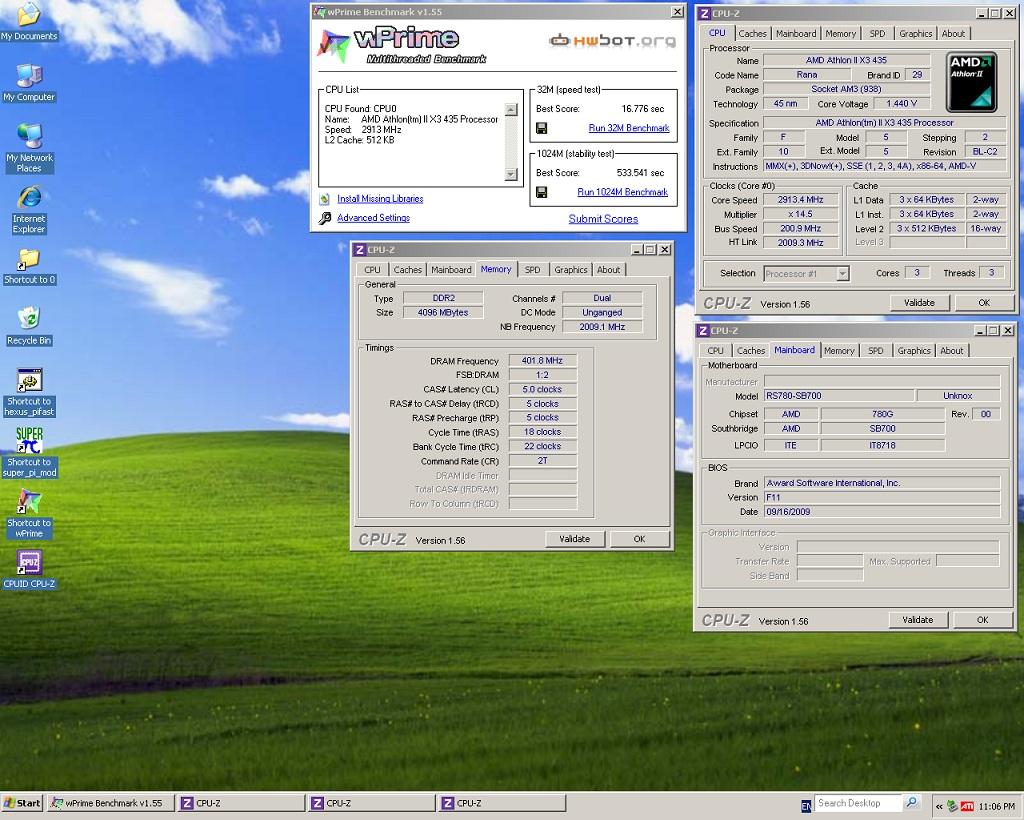Open the Recycle Bin icon
Image resolution: width=1024 pixels, height=820 pixels.
29,326
